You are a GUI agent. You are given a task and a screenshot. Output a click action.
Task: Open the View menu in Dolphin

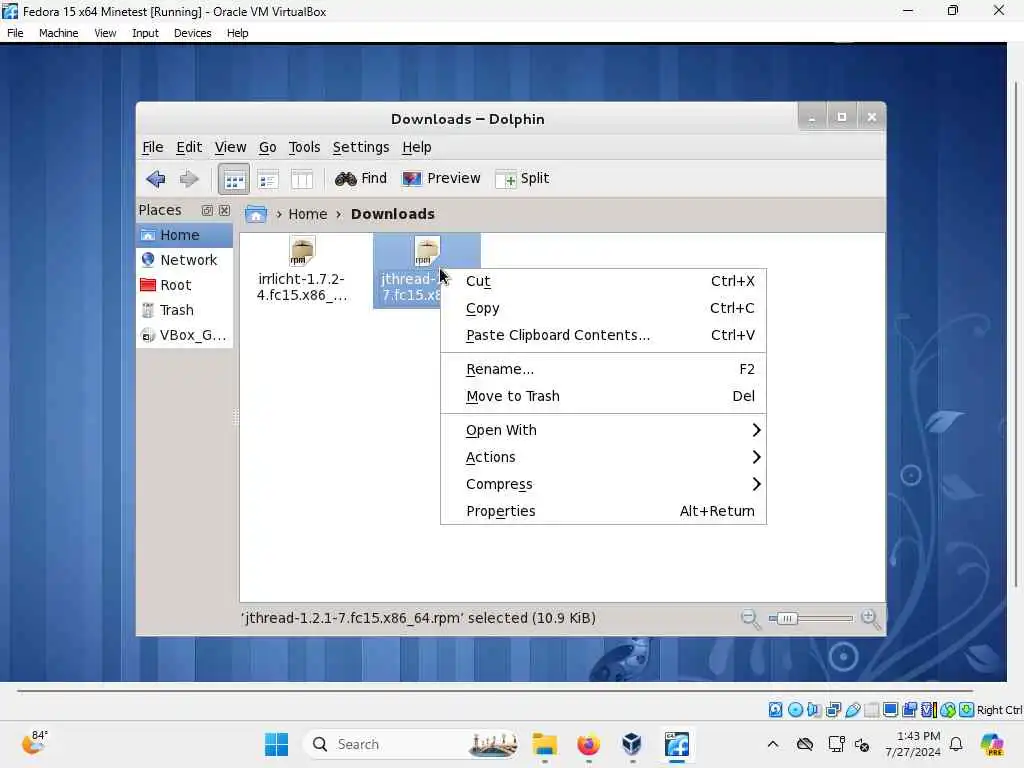click(x=231, y=147)
